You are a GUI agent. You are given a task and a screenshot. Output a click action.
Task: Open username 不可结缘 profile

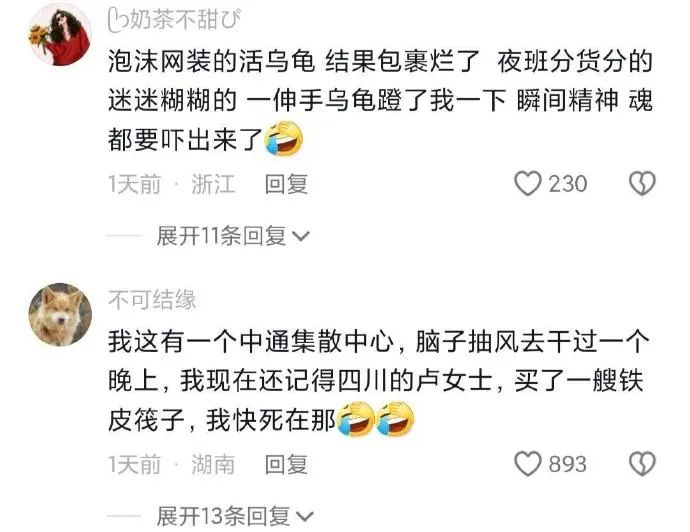(x=152, y=300)
